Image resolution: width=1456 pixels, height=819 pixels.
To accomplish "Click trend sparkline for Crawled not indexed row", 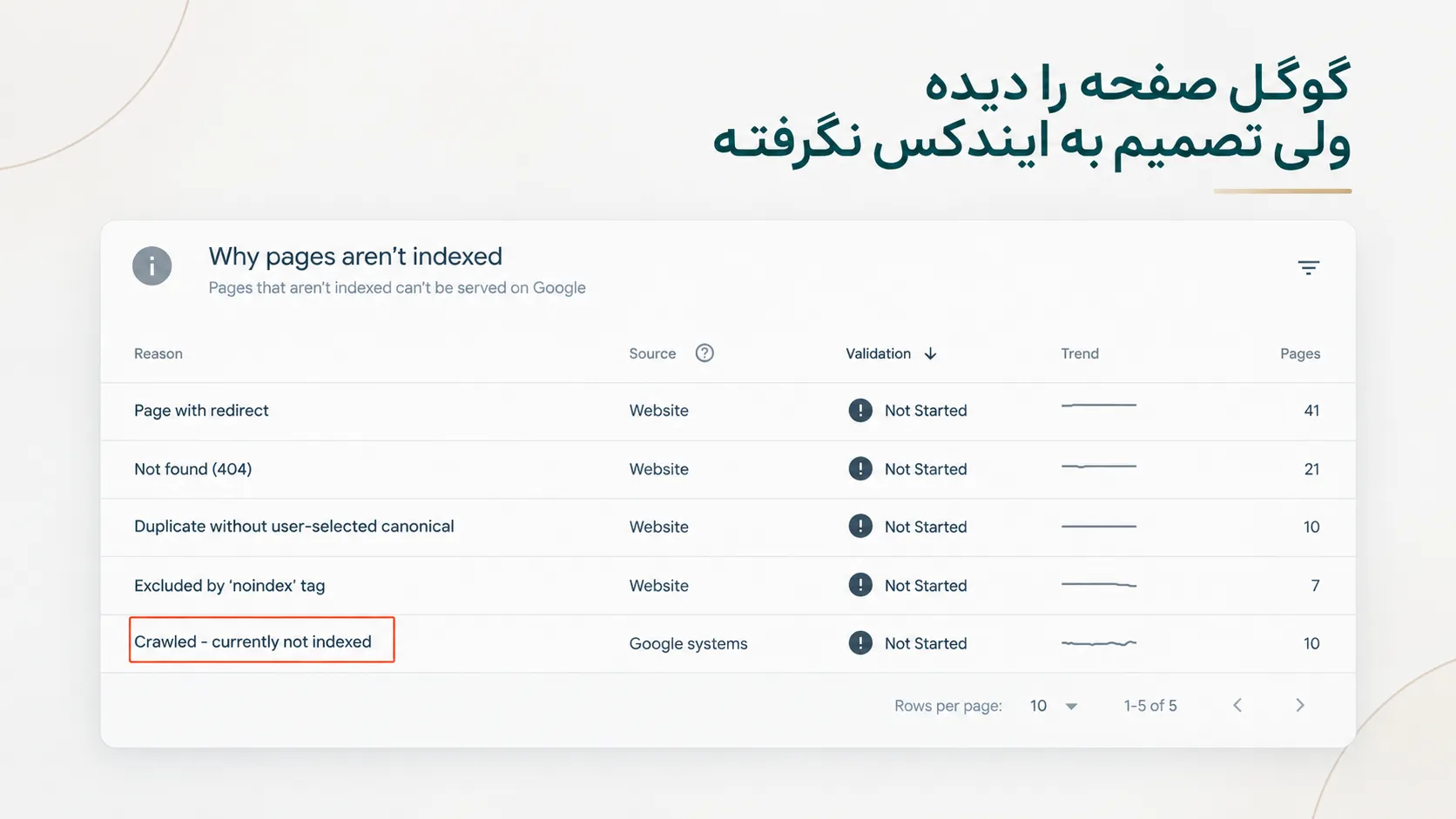I will 1099,643.
